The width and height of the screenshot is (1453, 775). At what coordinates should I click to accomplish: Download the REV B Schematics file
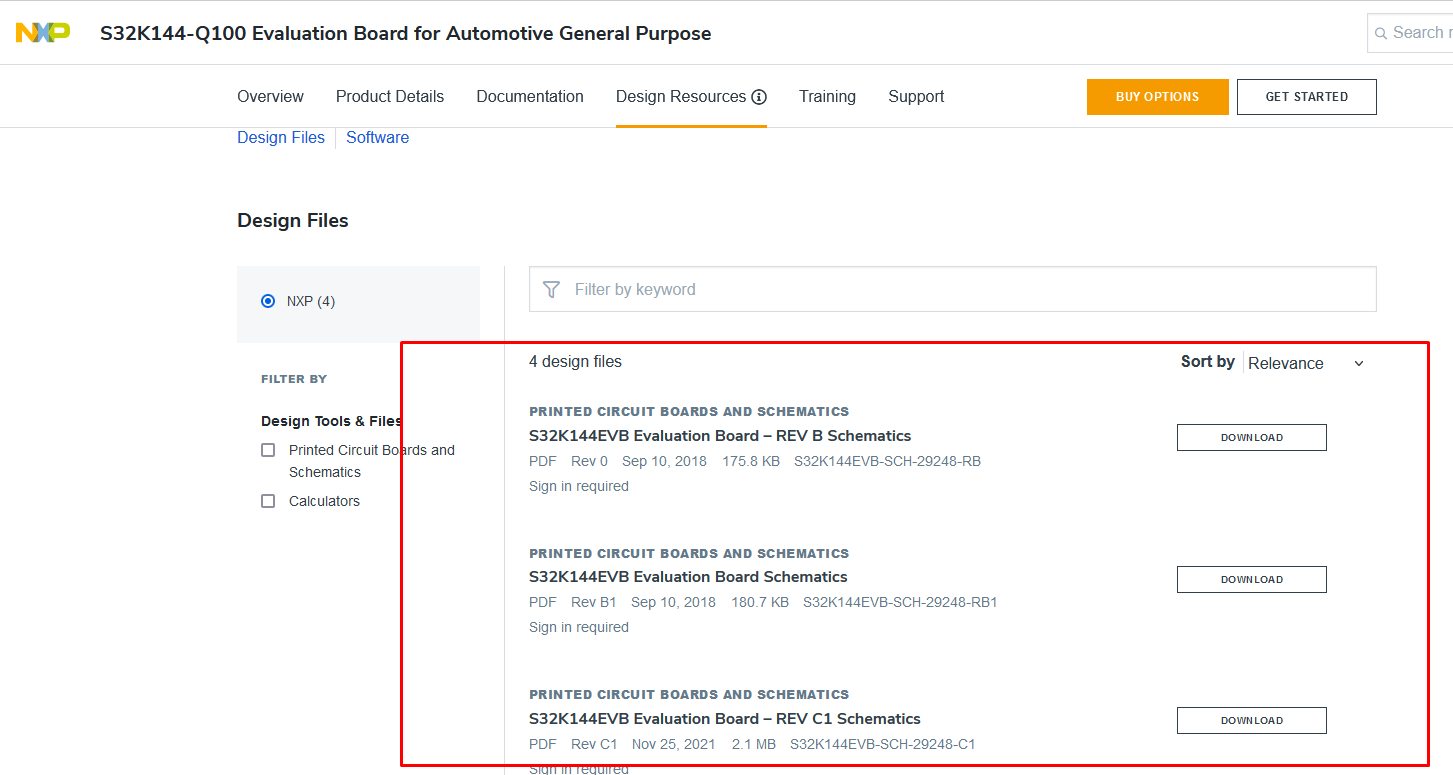[x=1251, y=438]
